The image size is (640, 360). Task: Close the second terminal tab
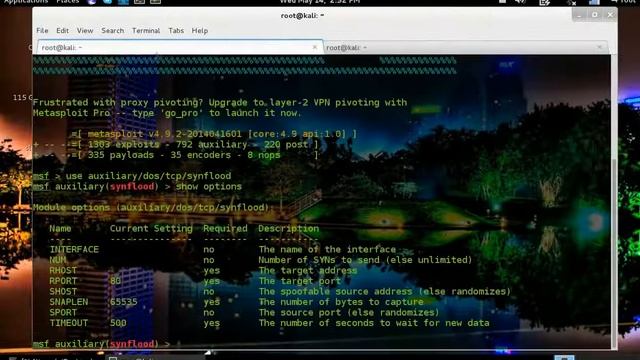pos(600,47)
